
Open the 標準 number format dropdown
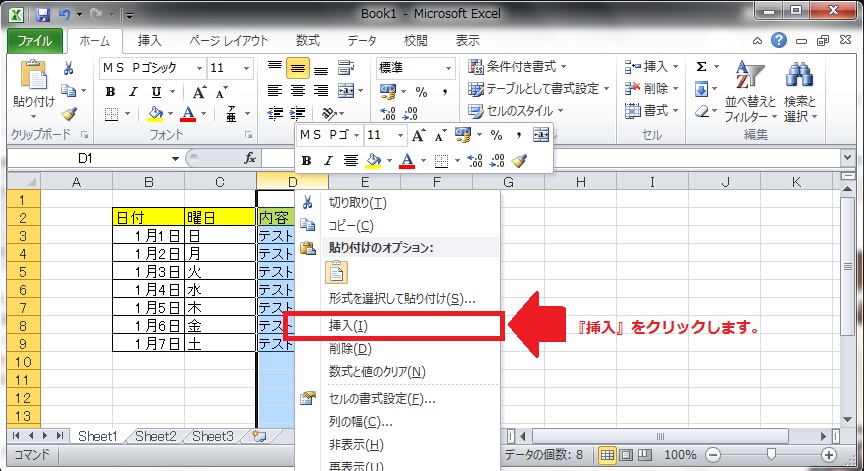[x=449, y=68]
